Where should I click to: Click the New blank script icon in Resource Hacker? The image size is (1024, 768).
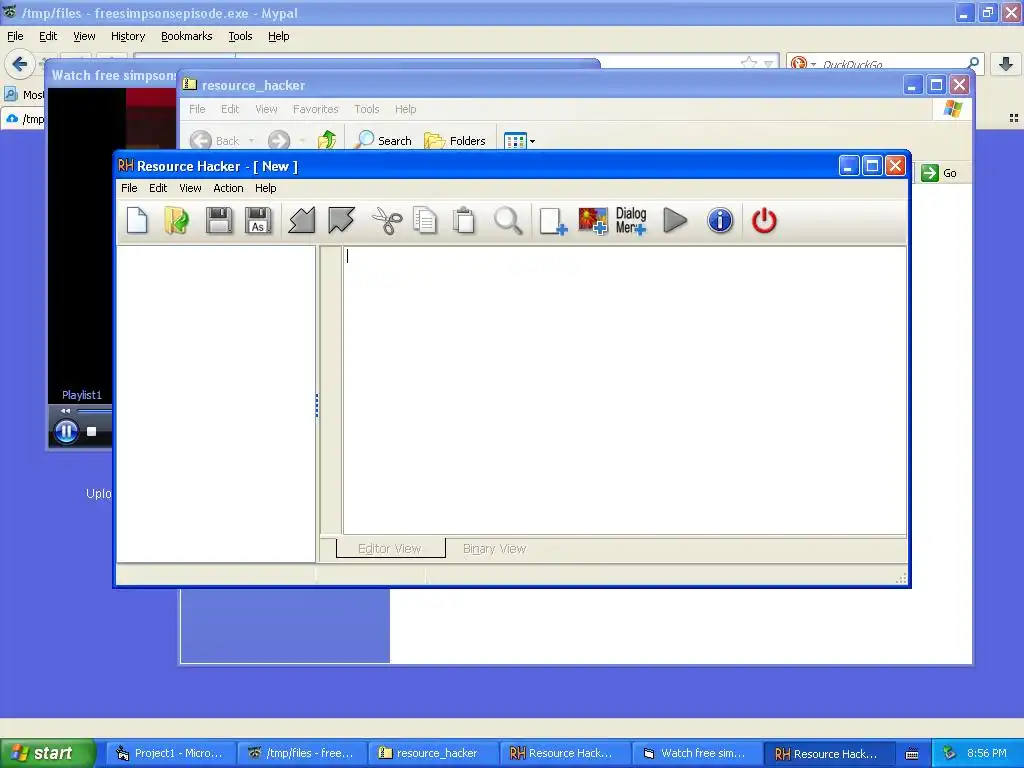tap(137, 220)
